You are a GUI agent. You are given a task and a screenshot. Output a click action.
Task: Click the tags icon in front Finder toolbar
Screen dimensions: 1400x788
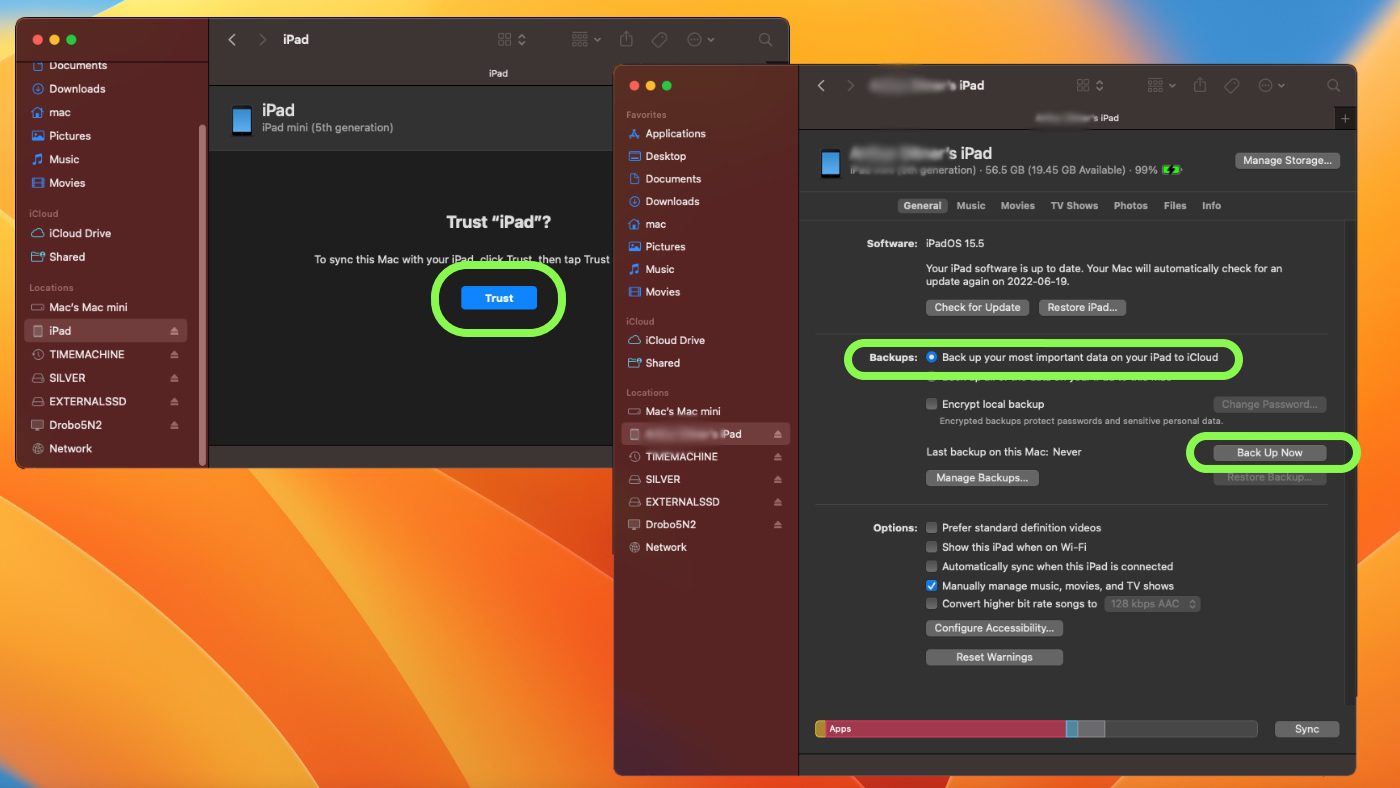(x=1232, y=86)
